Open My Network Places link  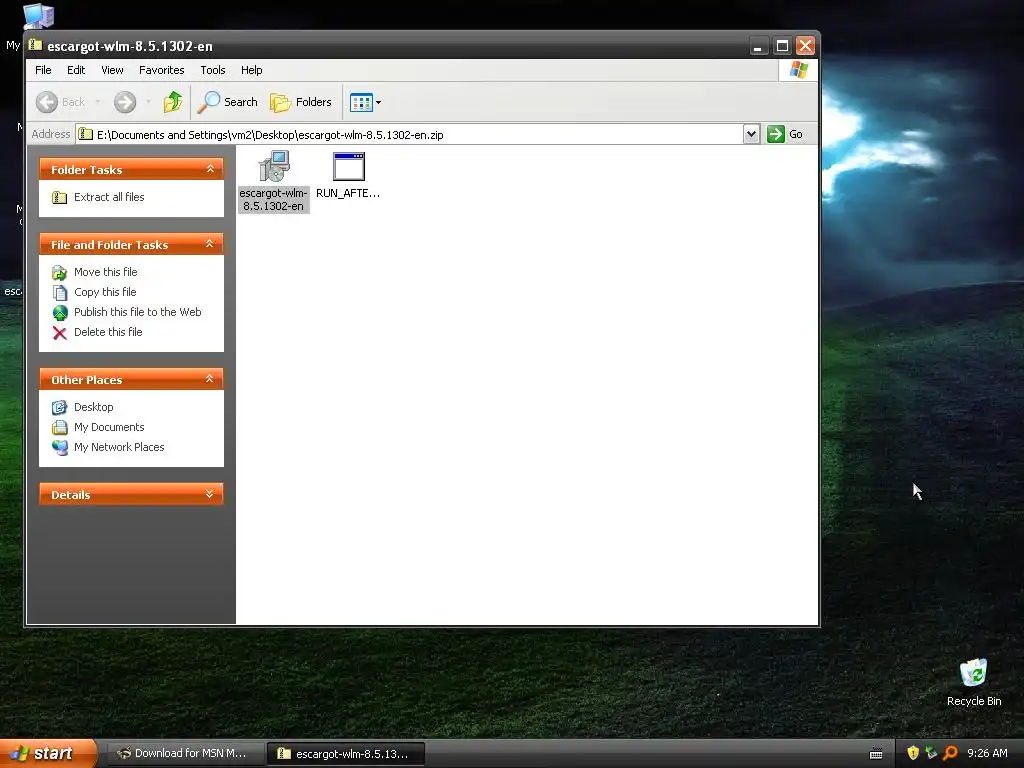[119, 447]
